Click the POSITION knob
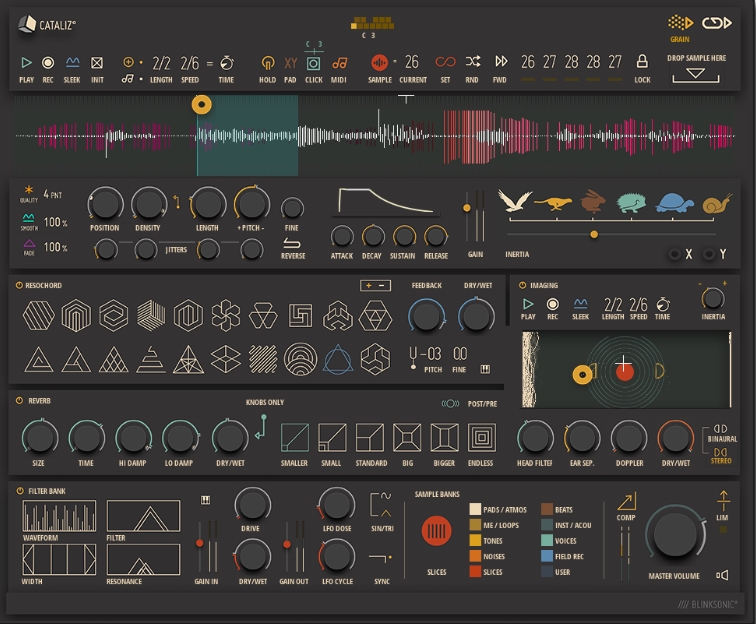Screen dimensions: 756x624 point(105,204)
